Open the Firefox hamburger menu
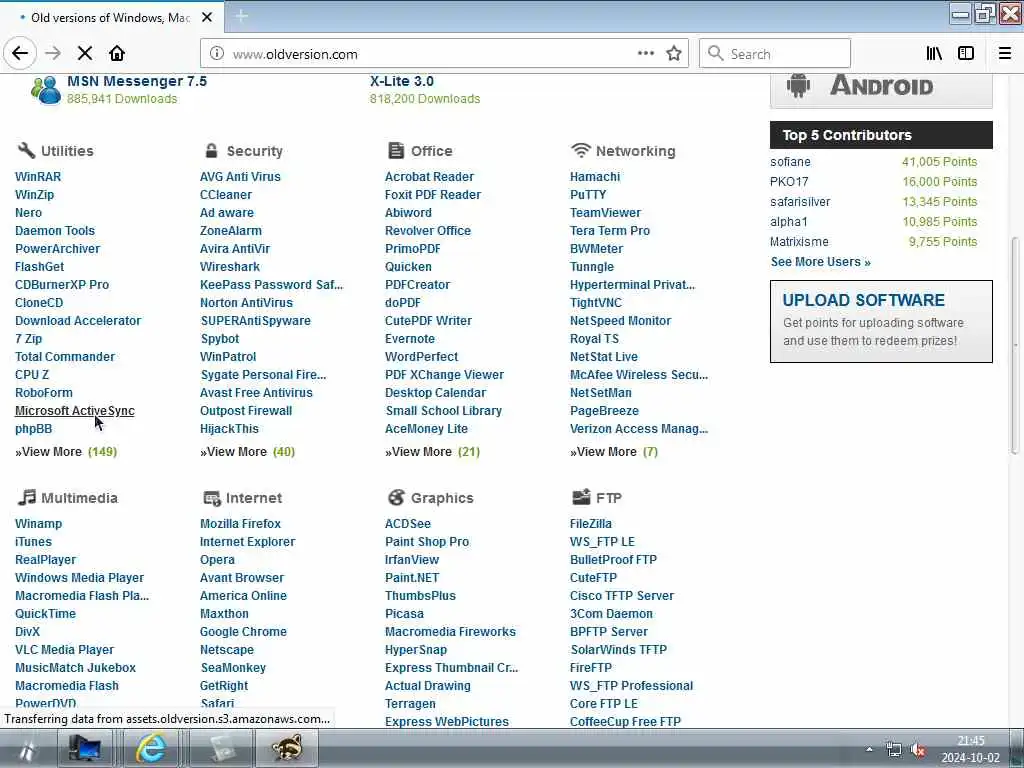Screen dimensions: 1024x768 coord(1005,54)
